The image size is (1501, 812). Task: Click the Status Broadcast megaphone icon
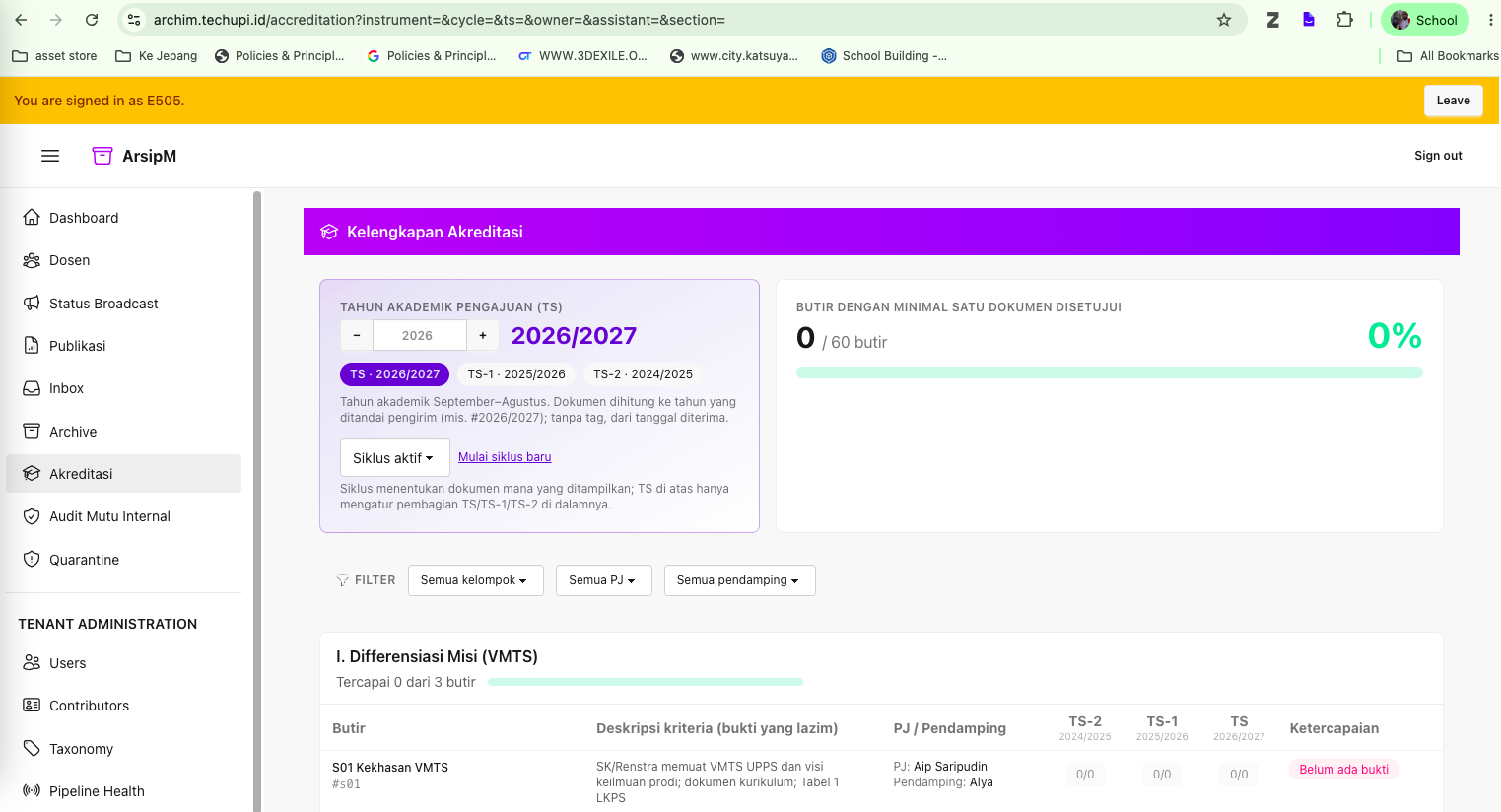point(32,304)
